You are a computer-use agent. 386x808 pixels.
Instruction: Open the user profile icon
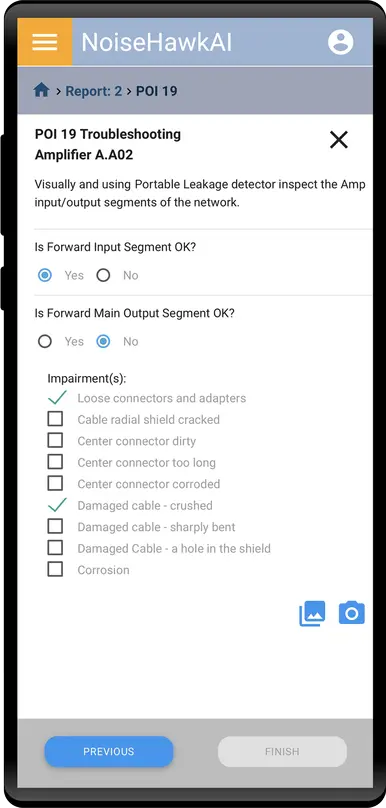tap(341, 42)
